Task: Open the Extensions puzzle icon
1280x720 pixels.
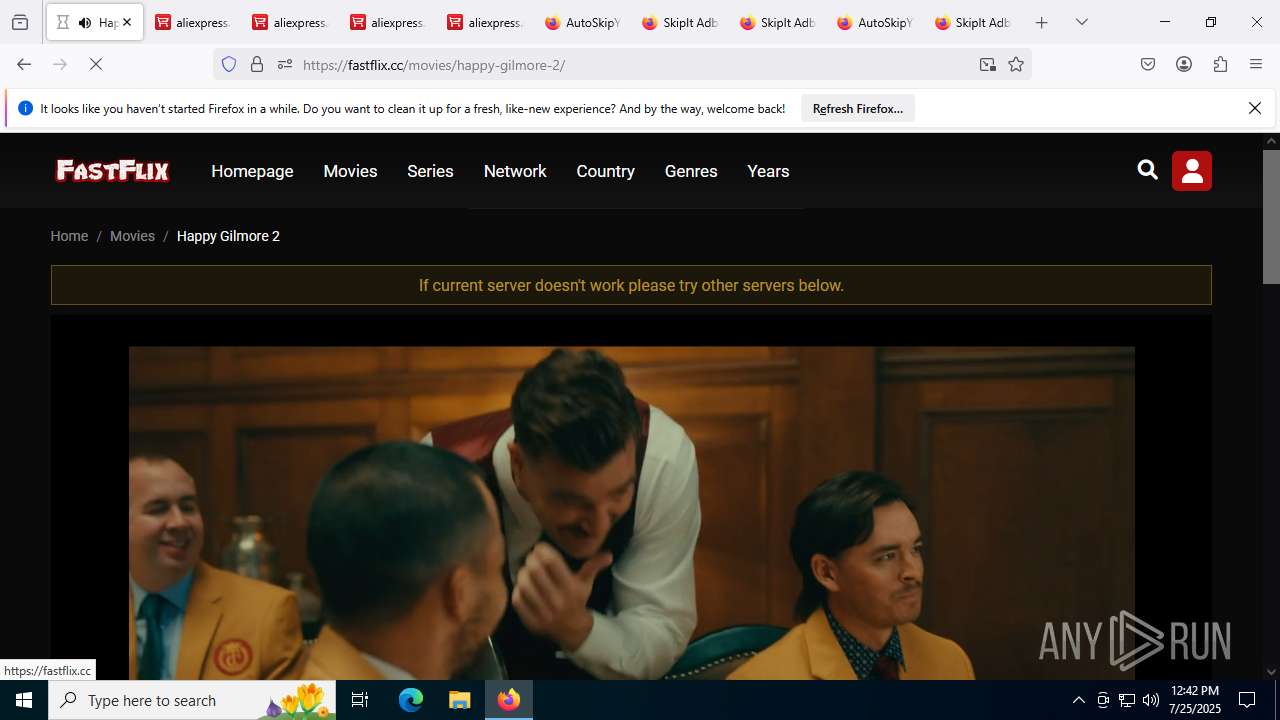Action: pos(1220,64)
